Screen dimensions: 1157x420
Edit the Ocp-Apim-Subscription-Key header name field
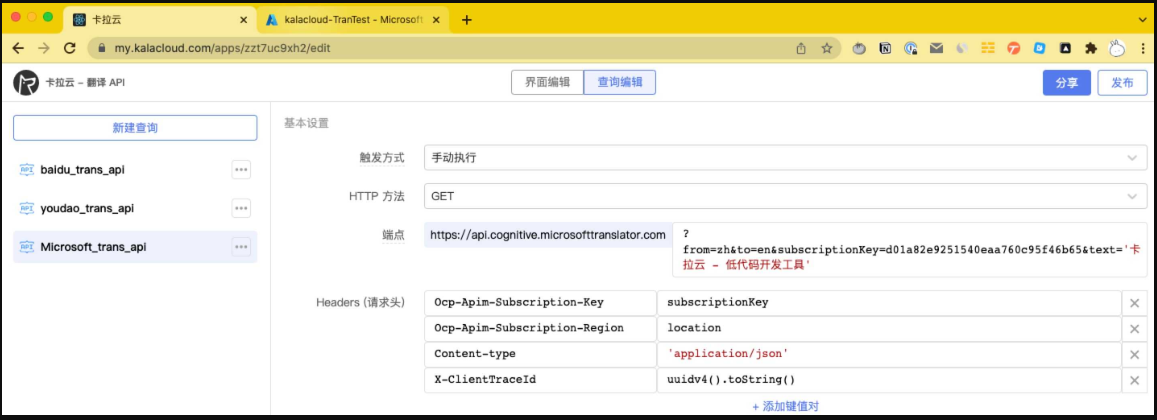tap(540, 303)
